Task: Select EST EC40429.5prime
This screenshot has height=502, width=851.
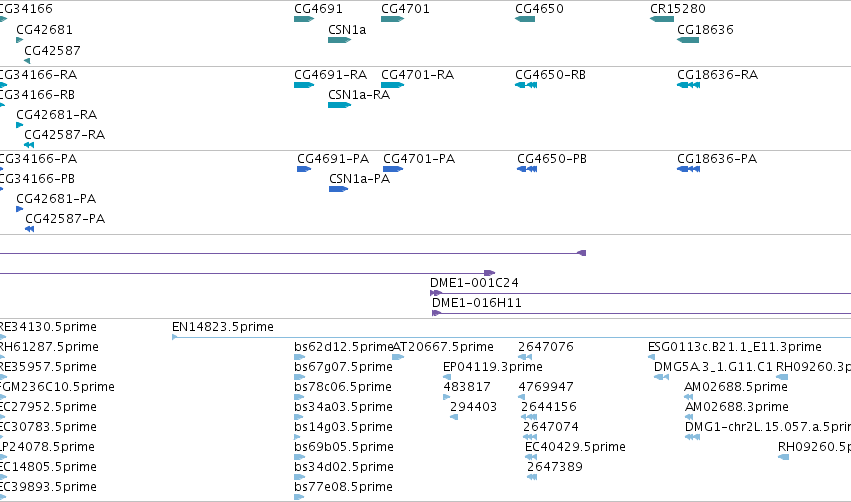Action: click(x=575, y=447)
